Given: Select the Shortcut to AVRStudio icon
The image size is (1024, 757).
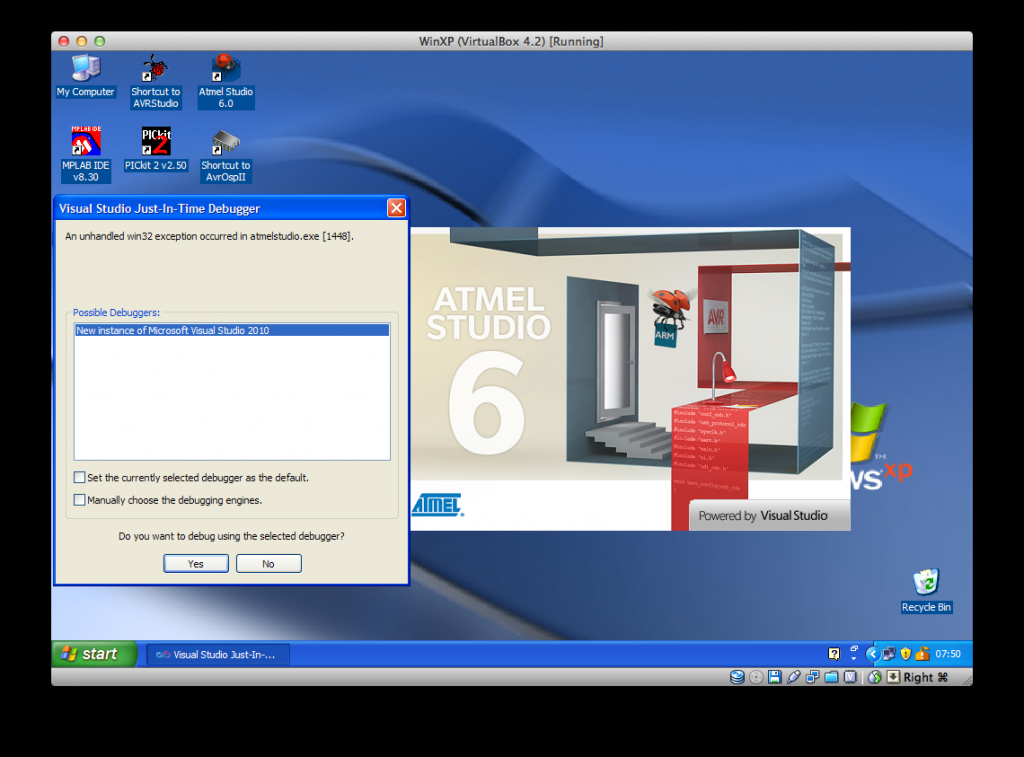Looking at the screenshot, I should (x=155, y=82).
